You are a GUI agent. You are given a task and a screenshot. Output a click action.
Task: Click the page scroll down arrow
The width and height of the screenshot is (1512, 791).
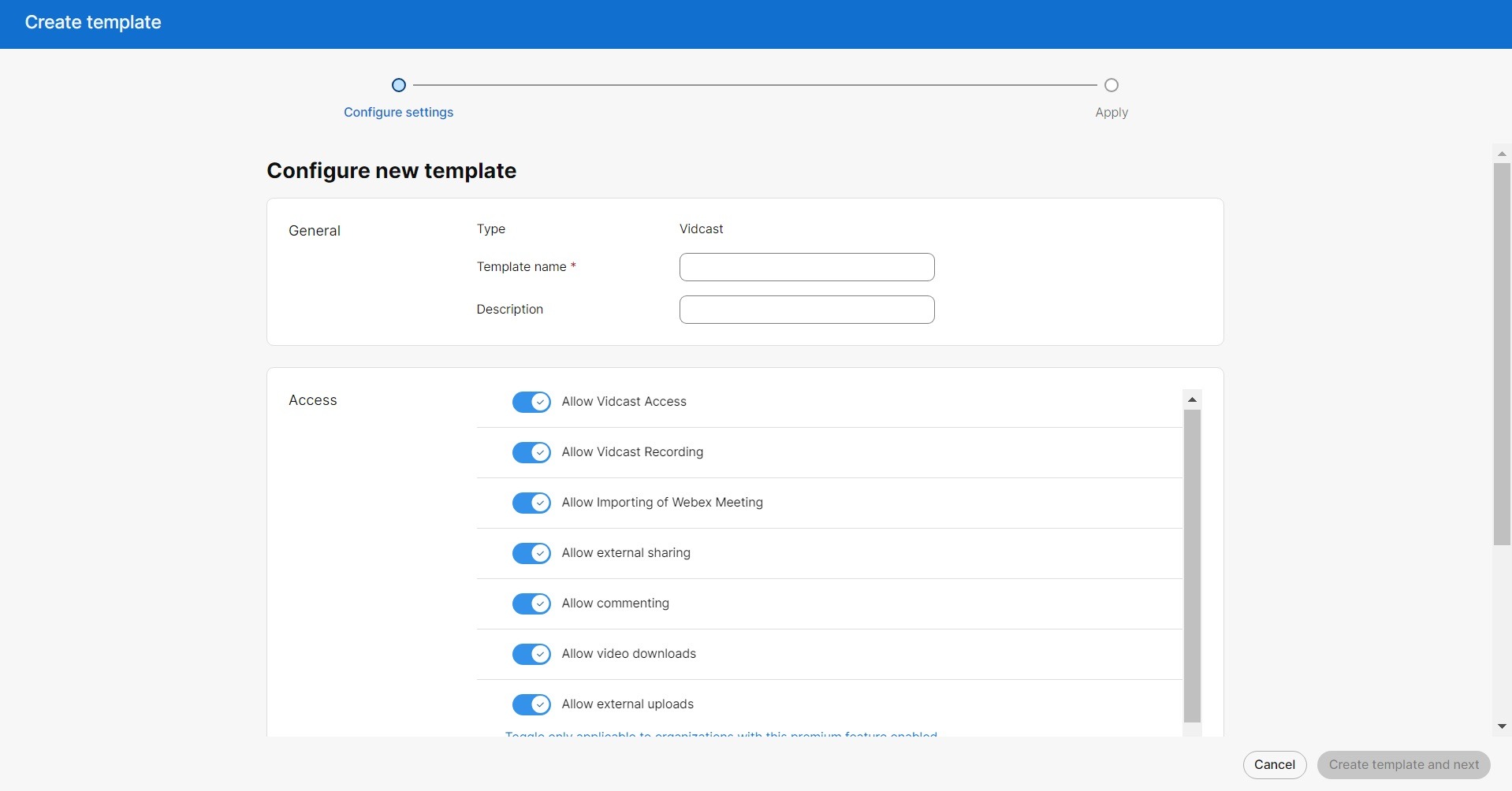(x=1502, y=726)
